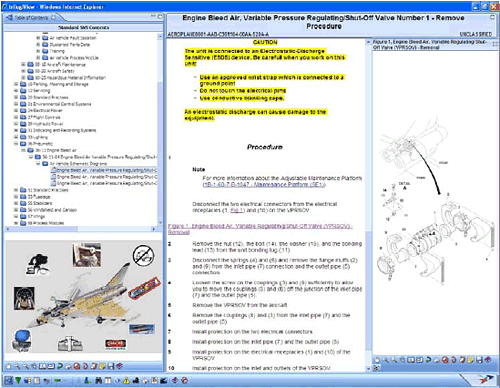The image size is (500, 388).
Task: Click the no-smoking prohibition thumbnail near aircraft
Action: 143,256
